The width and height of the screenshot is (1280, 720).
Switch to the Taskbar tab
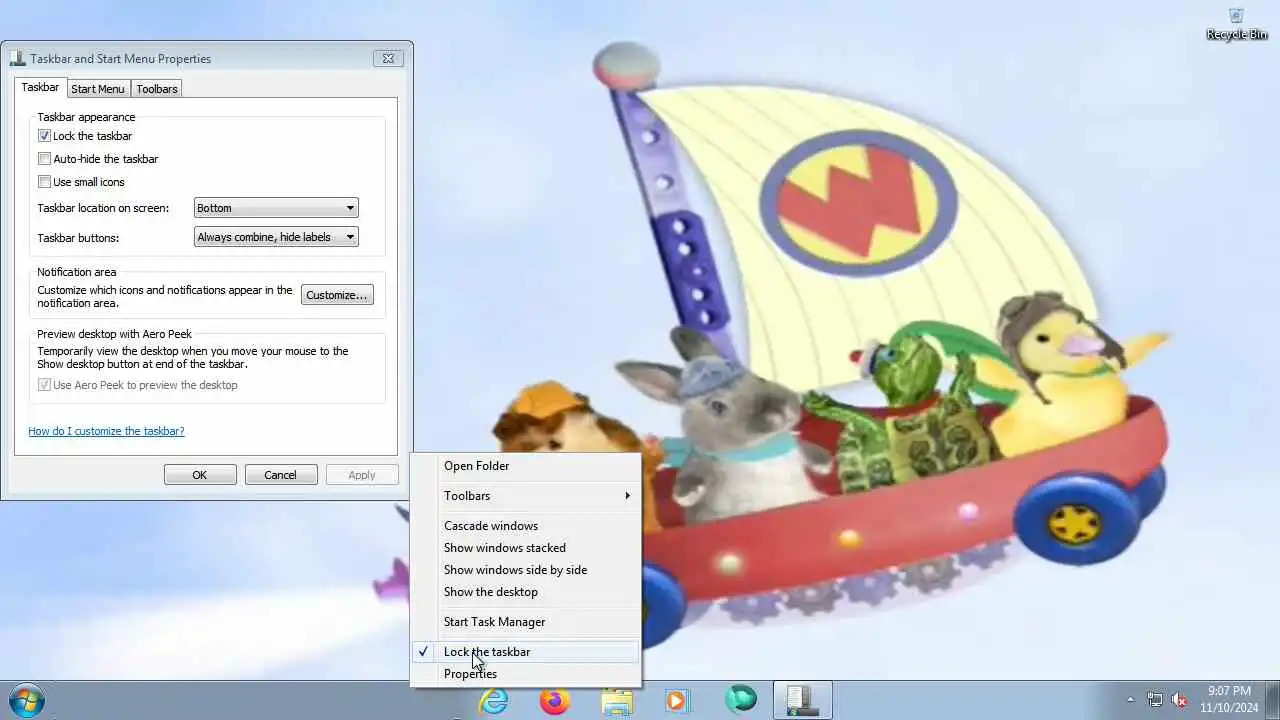(x=40, y=88)
